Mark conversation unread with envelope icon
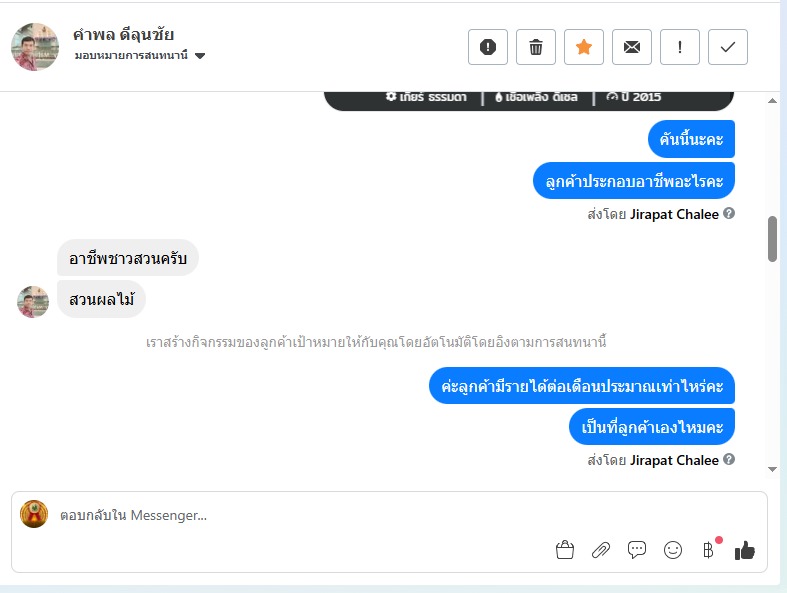Viewport: 787px width, 593px height. pos(632,47)
